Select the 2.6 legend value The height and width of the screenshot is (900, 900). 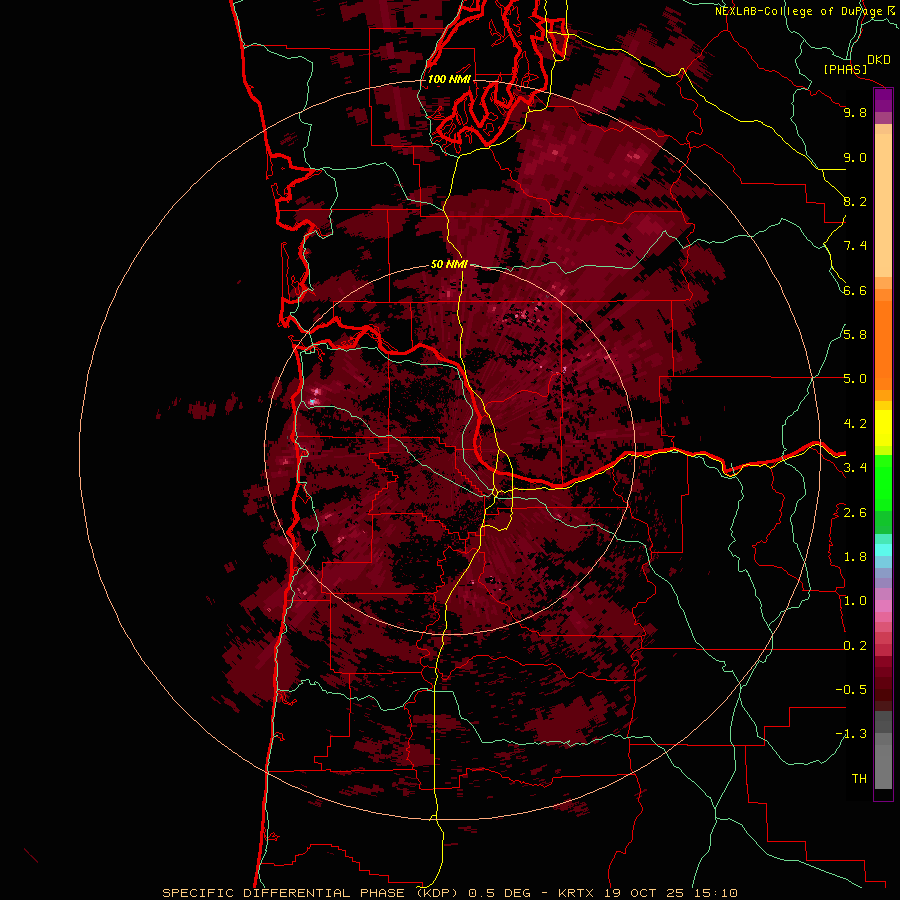coord(855,513)
